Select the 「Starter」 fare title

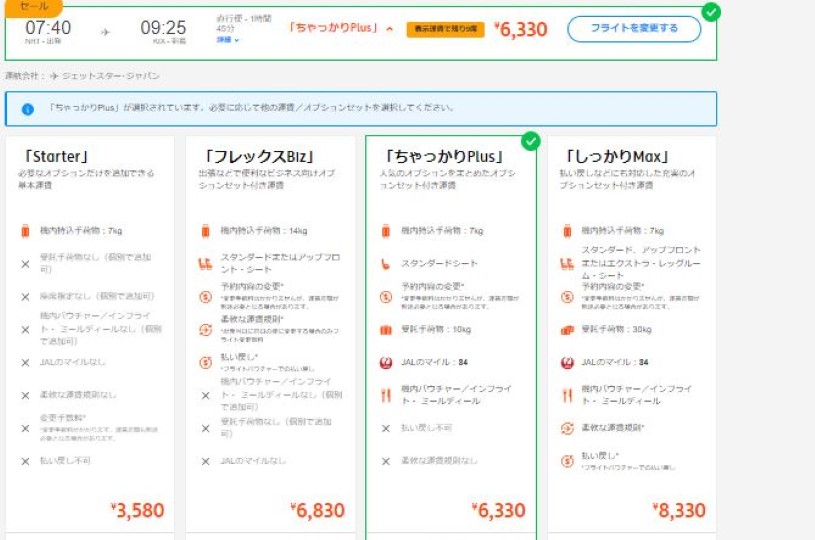[56, 156]
